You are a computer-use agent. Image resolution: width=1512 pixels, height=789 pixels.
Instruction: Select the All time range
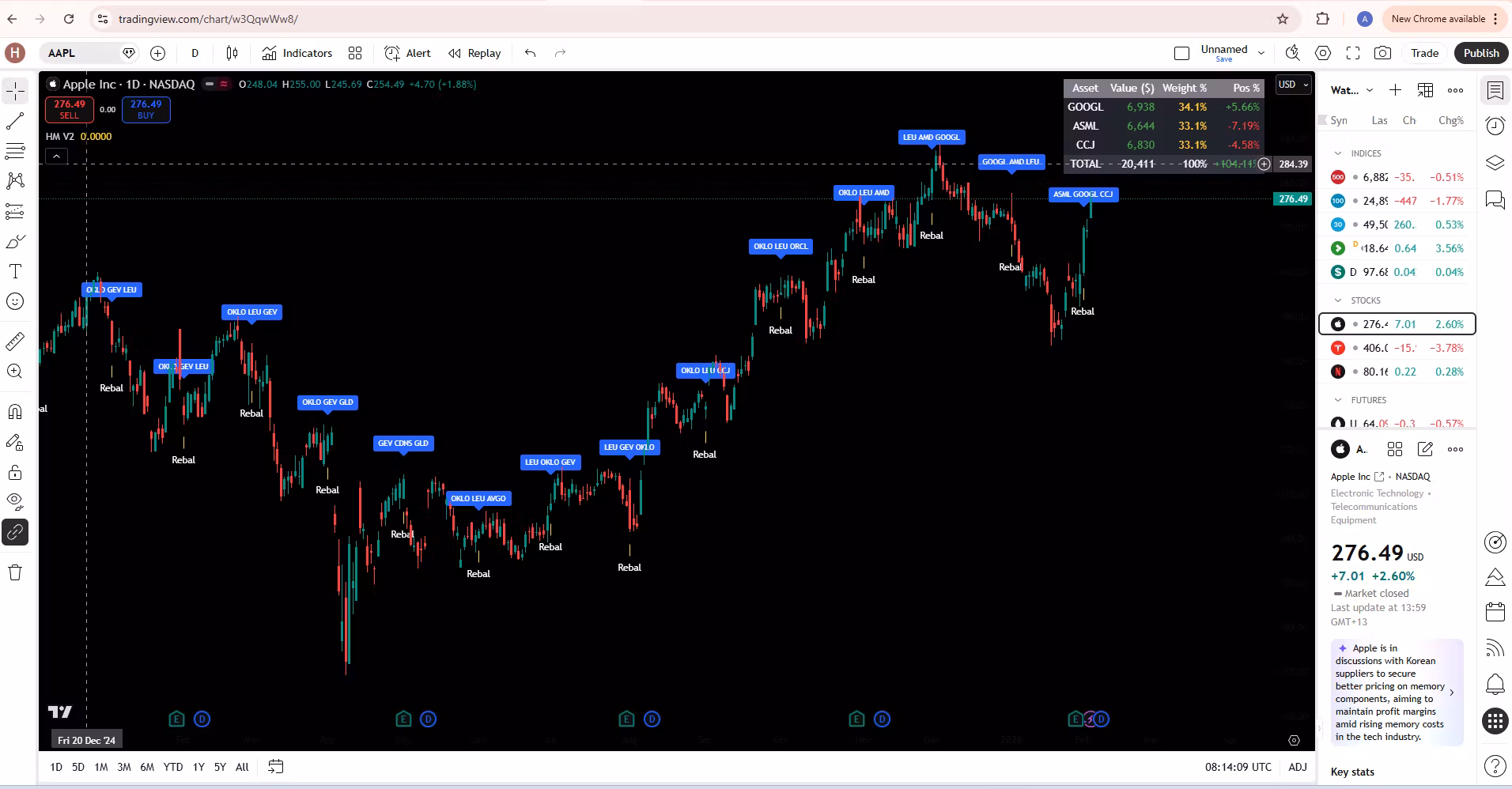pyautogui.click(x=242, y=767)
